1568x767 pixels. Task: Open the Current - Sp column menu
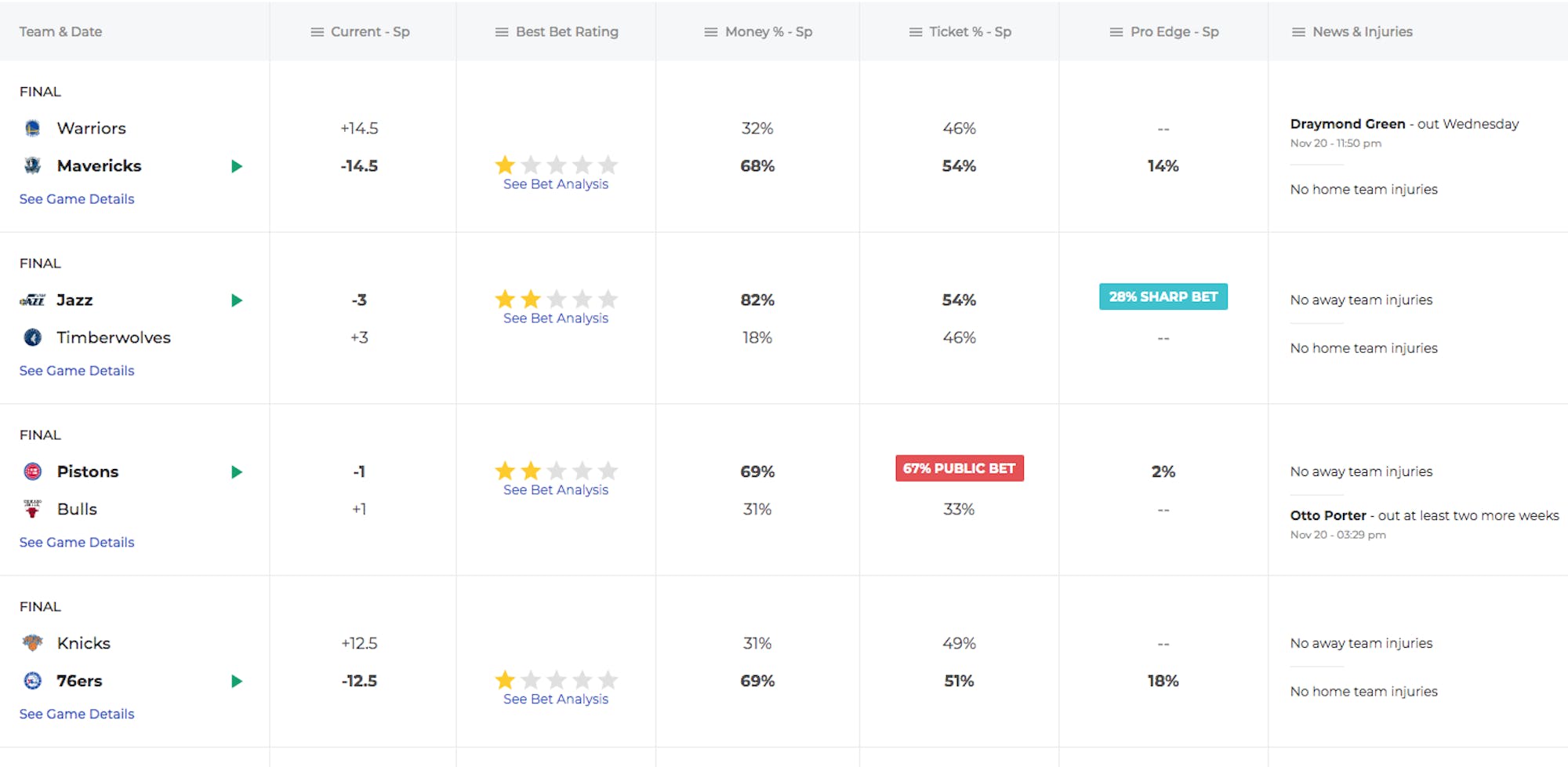click(318, 32)
